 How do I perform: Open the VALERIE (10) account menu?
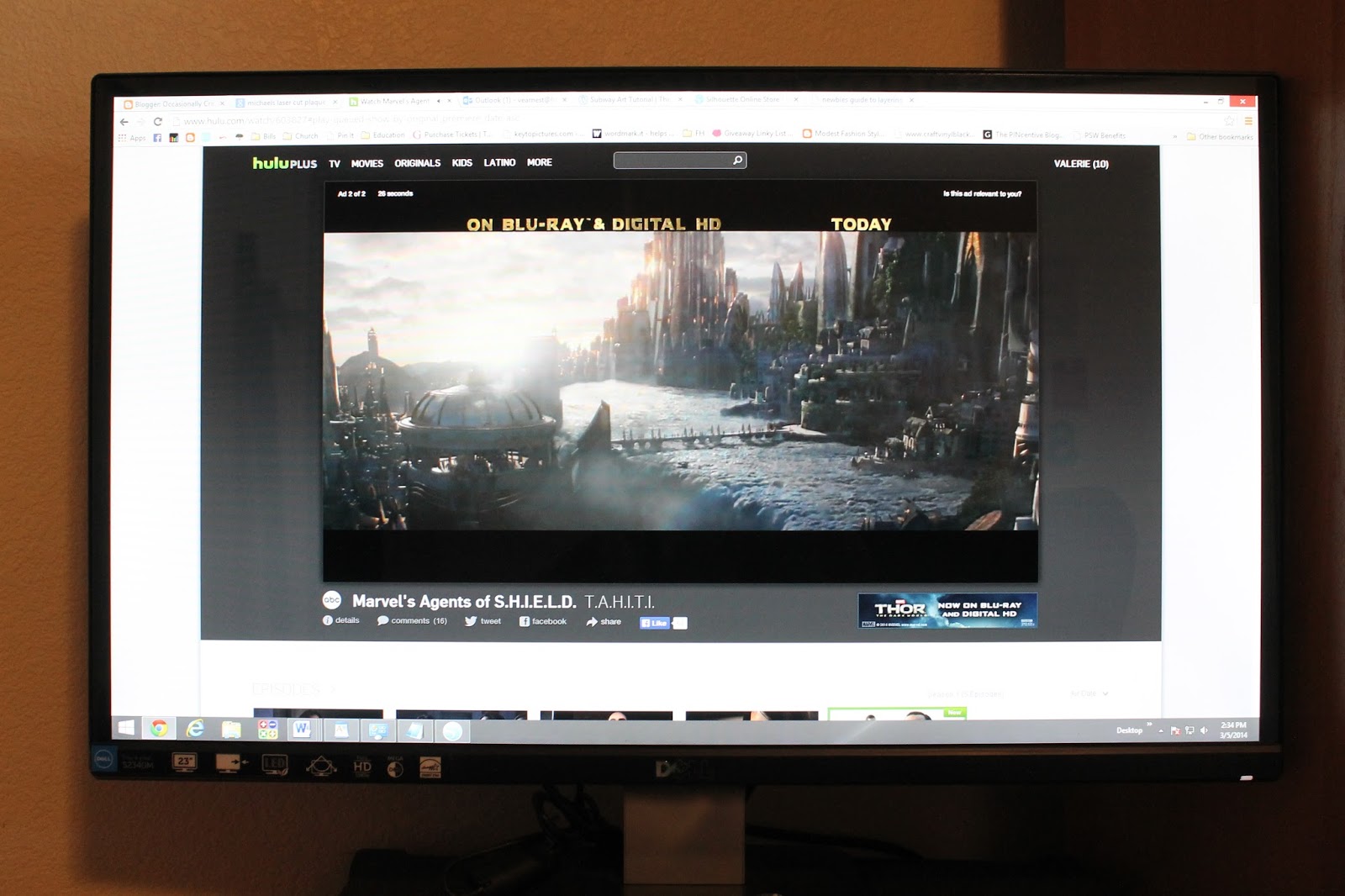pyautogui.click(x=1081, y=164)
